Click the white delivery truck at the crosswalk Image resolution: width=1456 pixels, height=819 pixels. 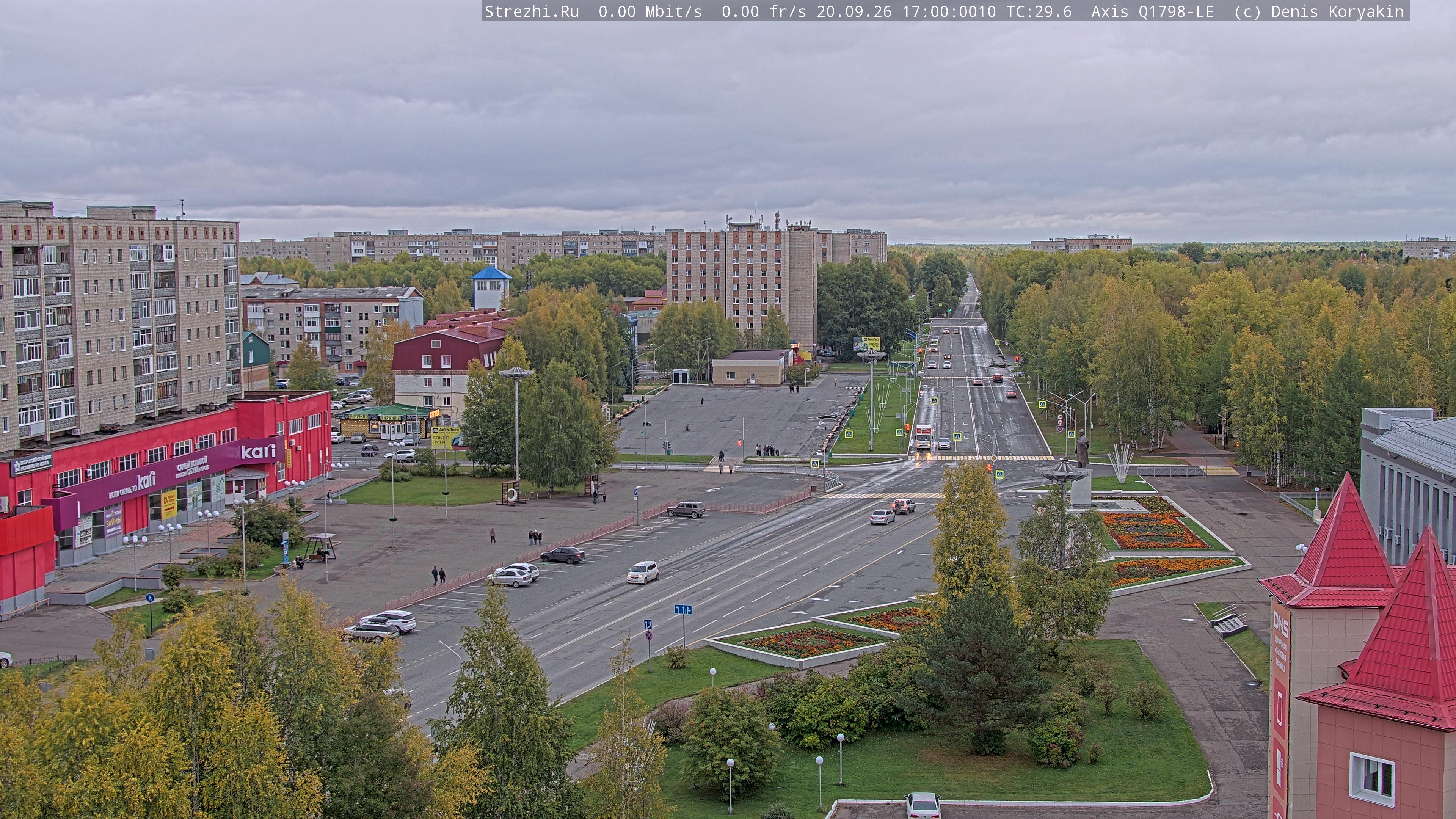point(923,437)
